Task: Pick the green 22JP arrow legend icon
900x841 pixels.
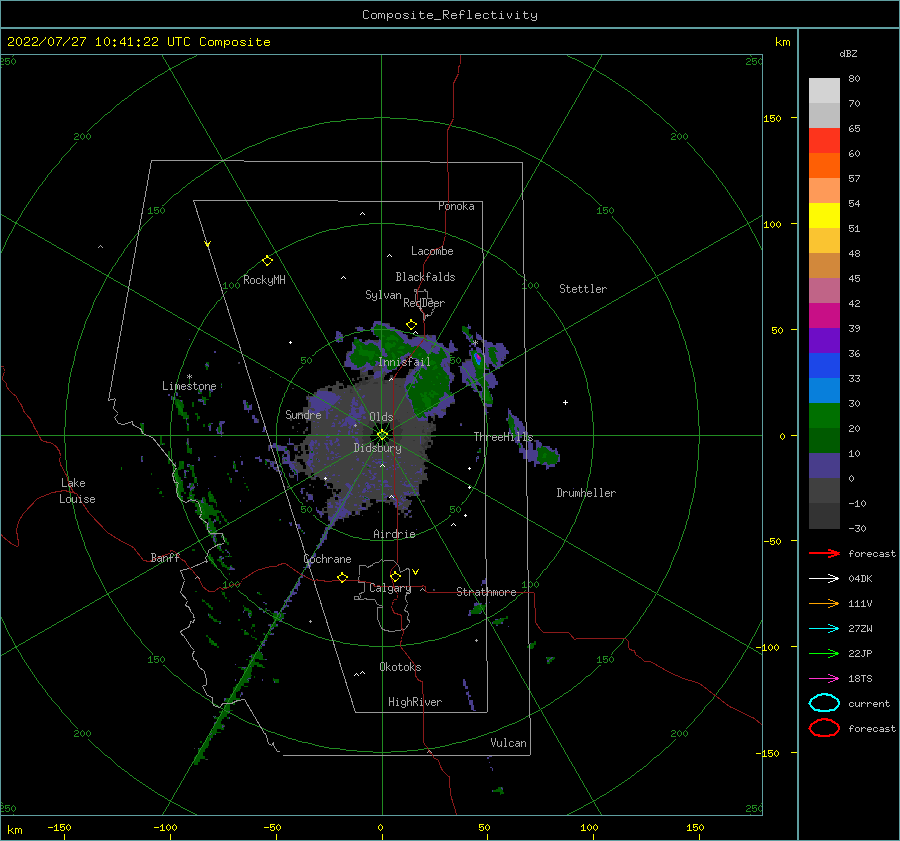Action: 824,653
